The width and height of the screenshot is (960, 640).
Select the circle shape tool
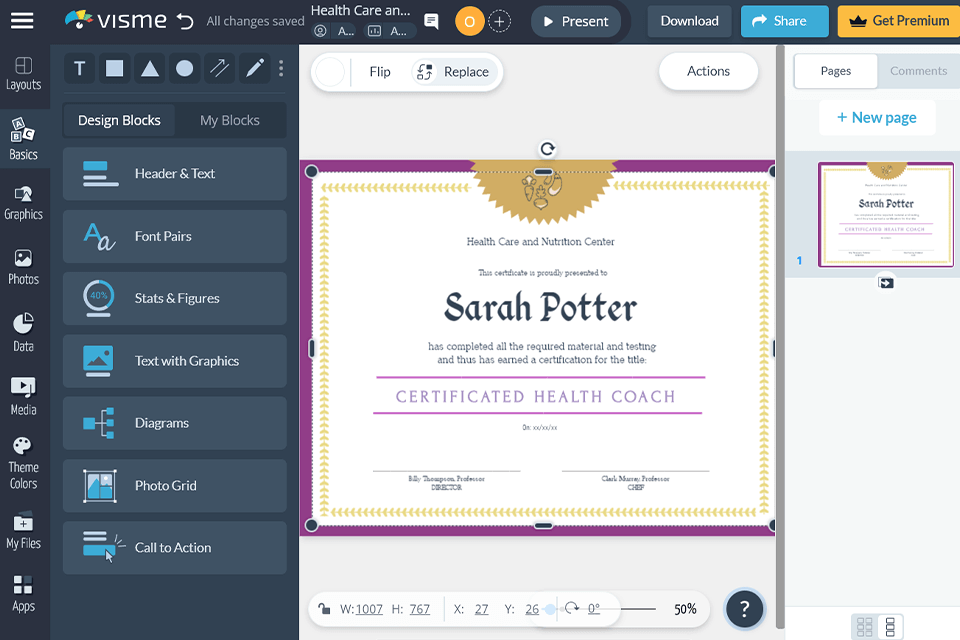184,68
